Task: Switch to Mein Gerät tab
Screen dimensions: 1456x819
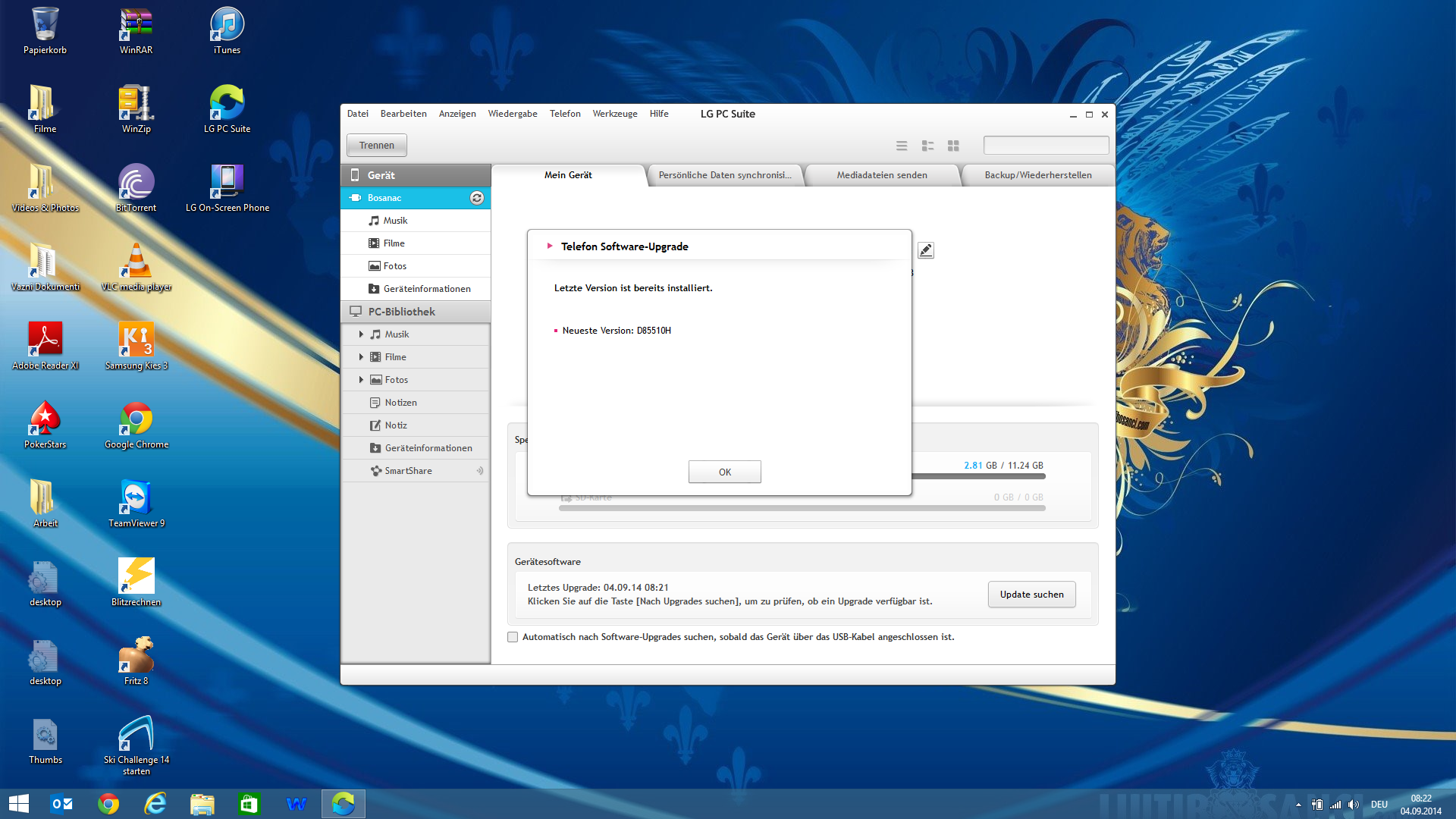Action: pyautogui.click(x=568, y=175)
